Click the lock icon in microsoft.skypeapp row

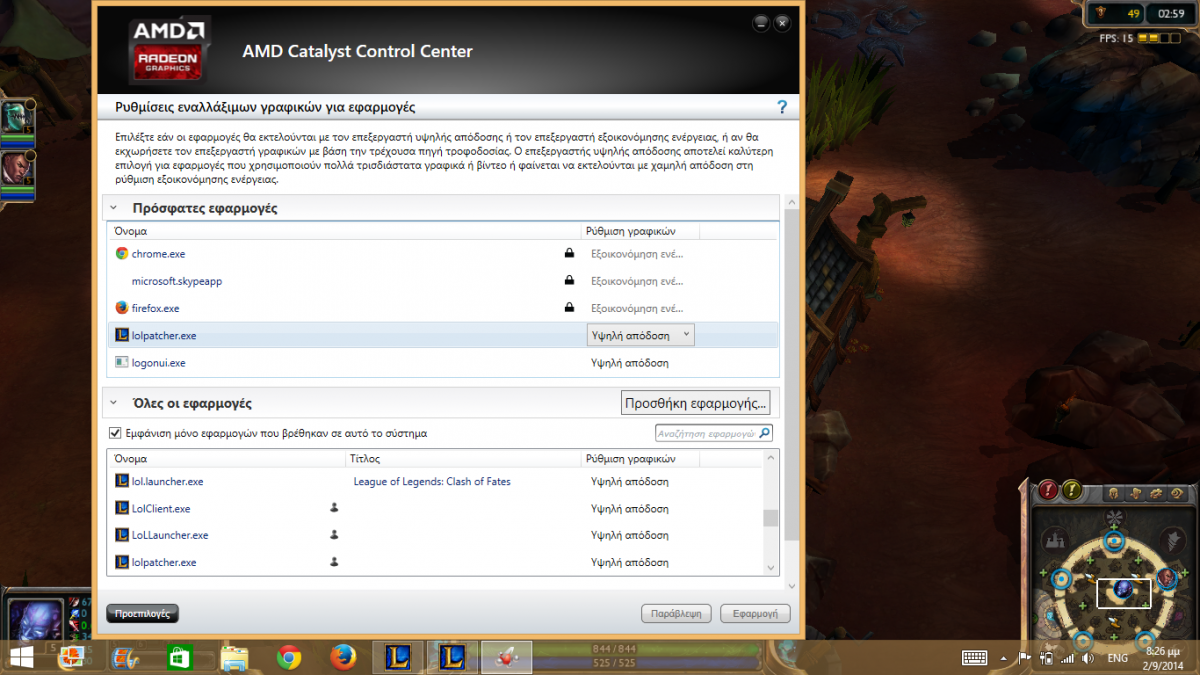coord(569,281)
